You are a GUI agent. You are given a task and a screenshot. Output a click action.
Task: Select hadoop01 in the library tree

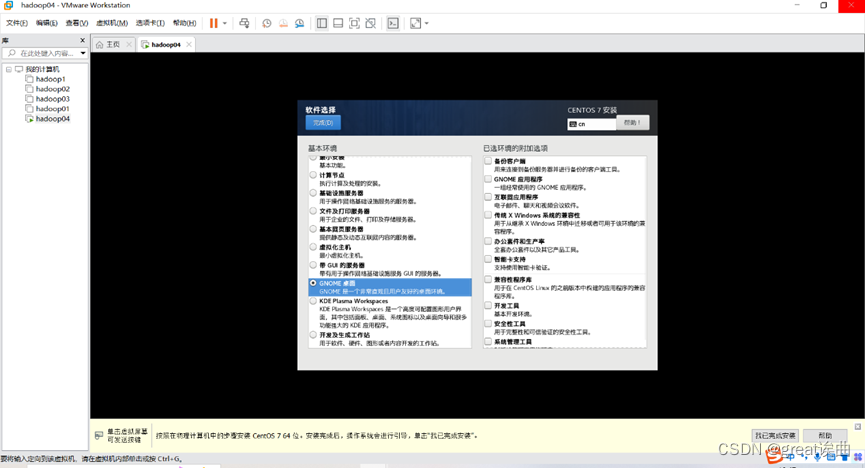[52, 109]
